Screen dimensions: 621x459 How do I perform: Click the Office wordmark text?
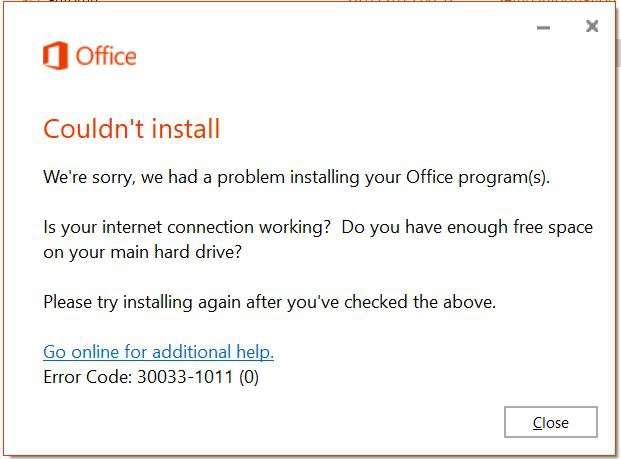106,56
